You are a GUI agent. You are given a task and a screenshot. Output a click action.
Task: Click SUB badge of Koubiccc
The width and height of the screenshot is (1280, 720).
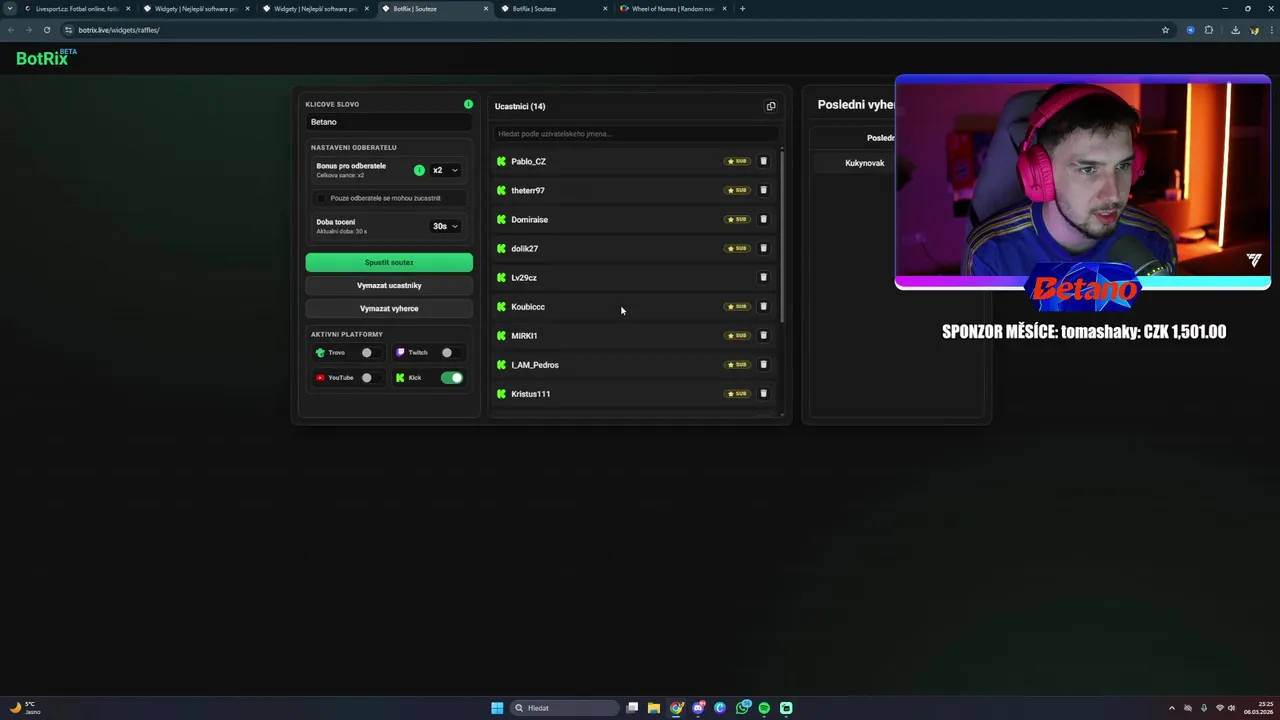click(738, 306)
